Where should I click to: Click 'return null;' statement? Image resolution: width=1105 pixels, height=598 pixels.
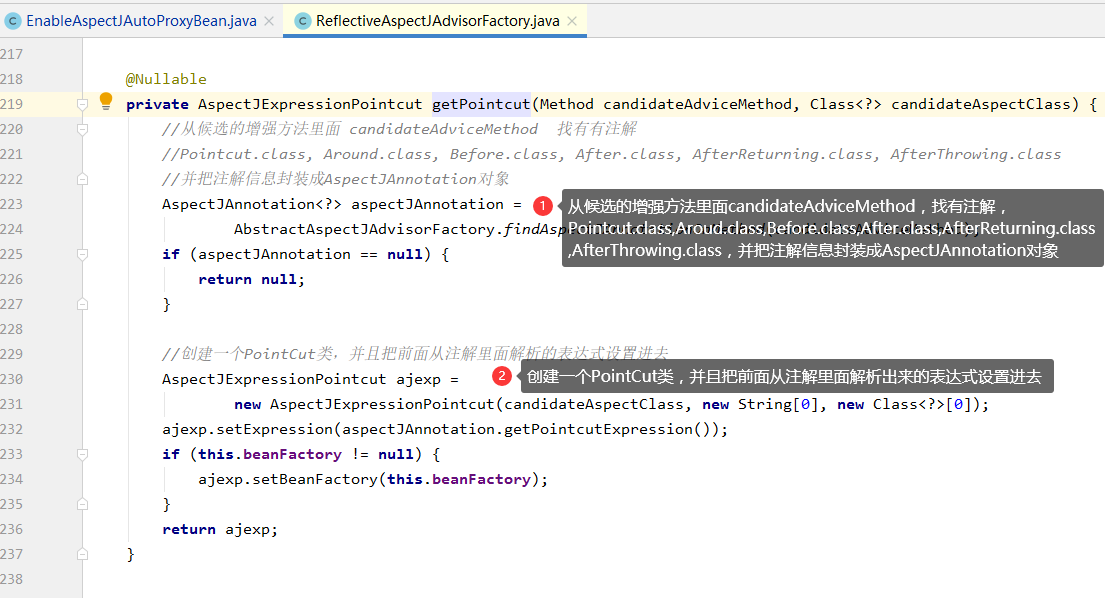[x=252, y=280]
